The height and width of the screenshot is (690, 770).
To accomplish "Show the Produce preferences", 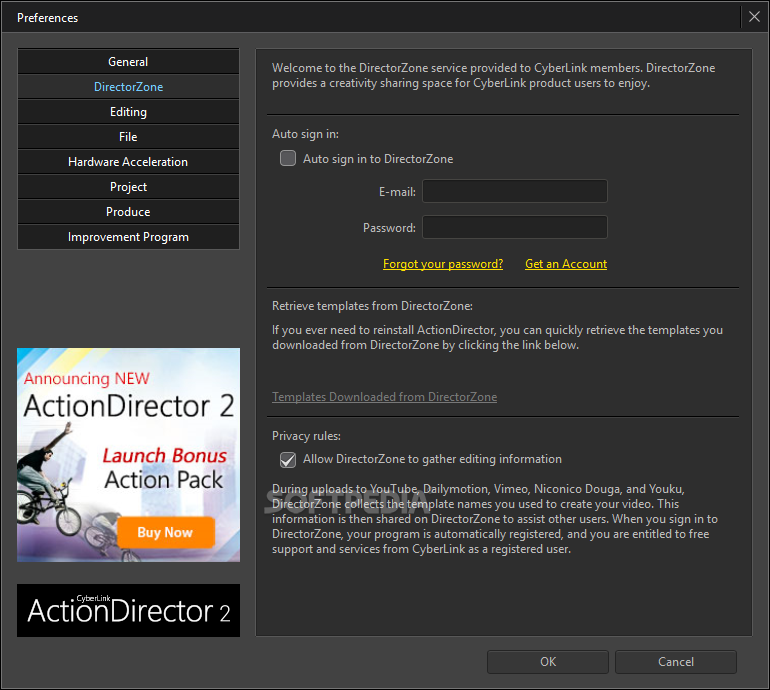I will (128, 212).
